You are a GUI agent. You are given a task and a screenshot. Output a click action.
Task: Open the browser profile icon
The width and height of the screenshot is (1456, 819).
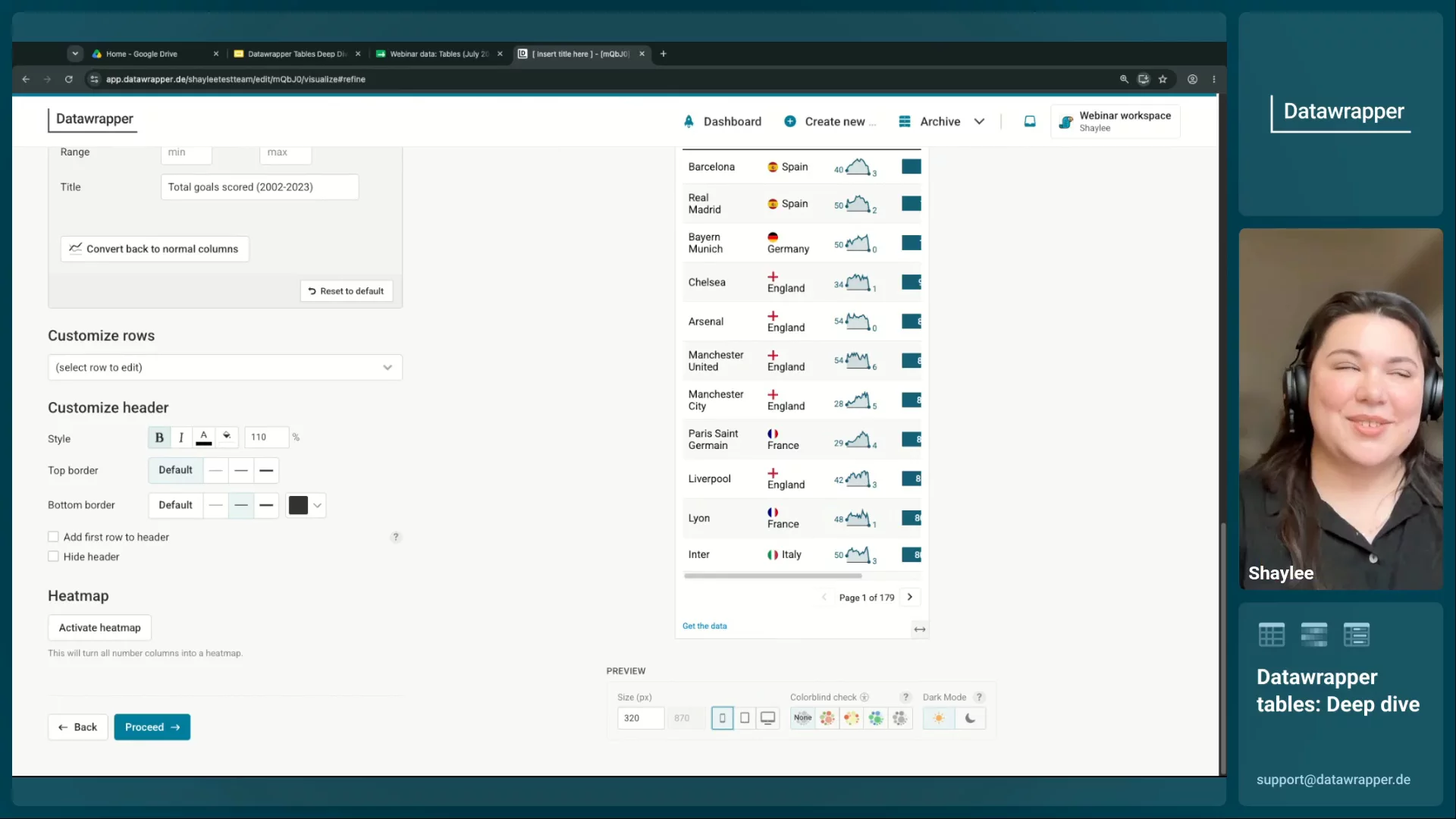[x=1192, y=79]
